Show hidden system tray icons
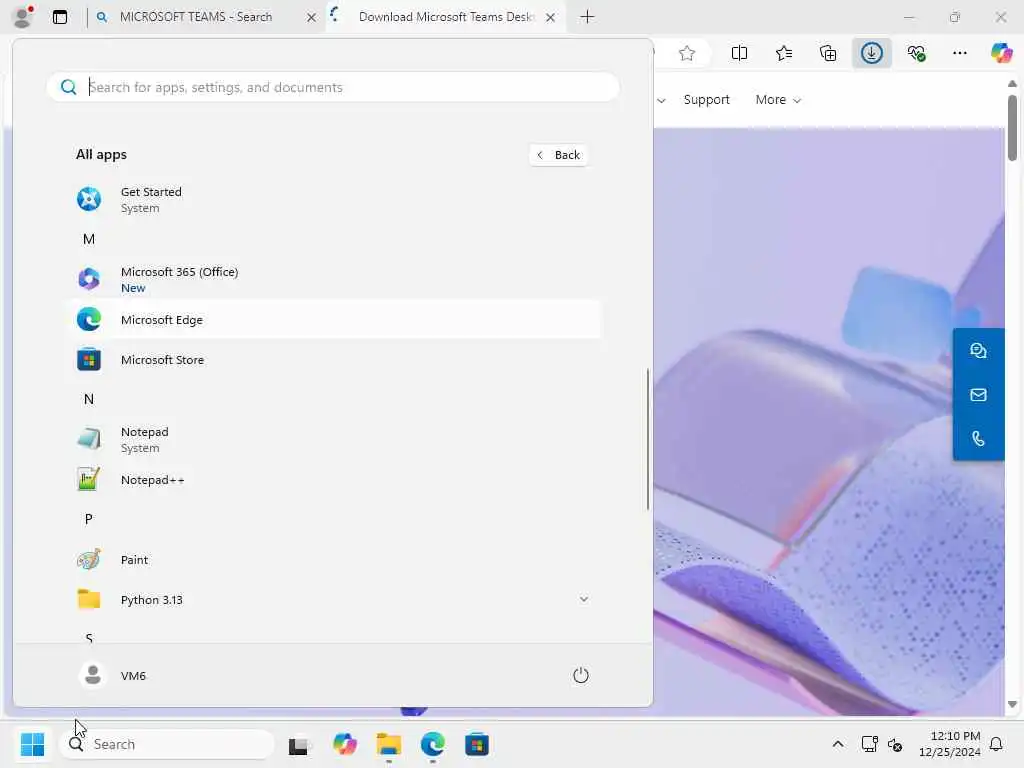The height and width of the screenshot is (768, 1024). tap(838, 744)
